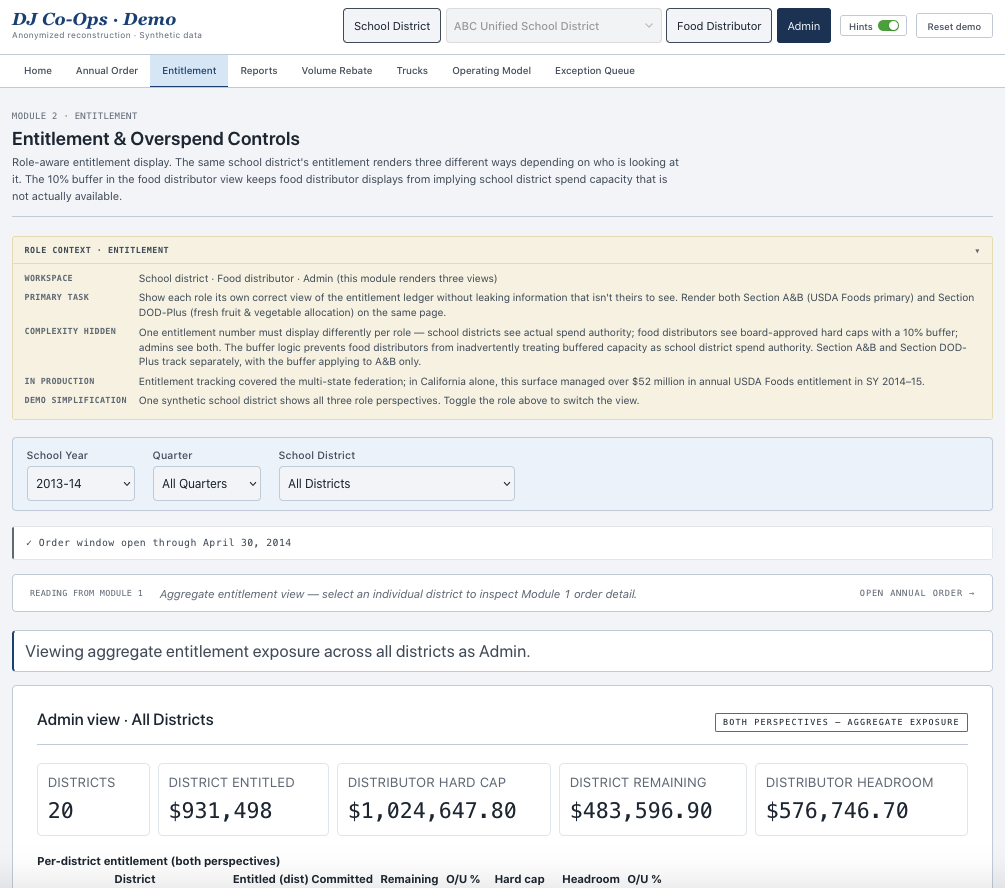Click the Reading From Module 1 label

86,593
